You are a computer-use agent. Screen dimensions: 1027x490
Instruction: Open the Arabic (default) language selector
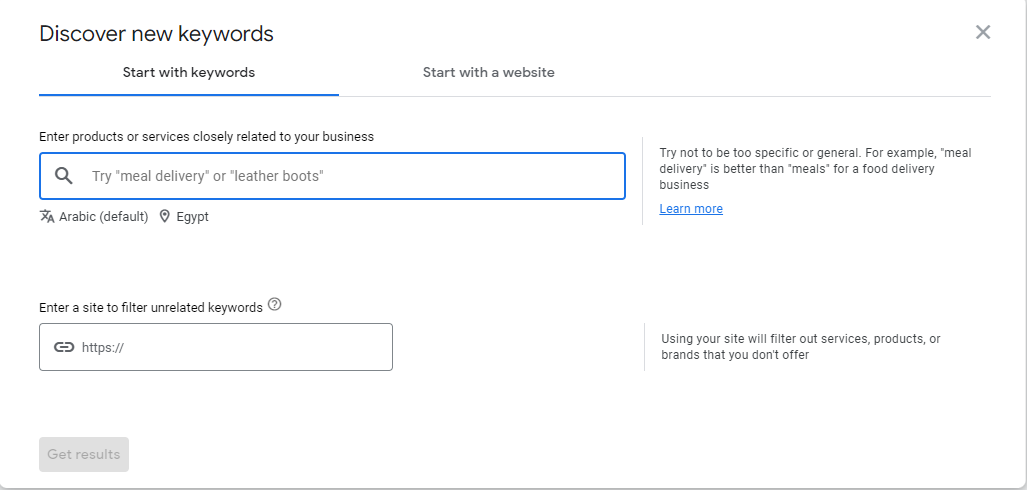click(x=103, y=216)
